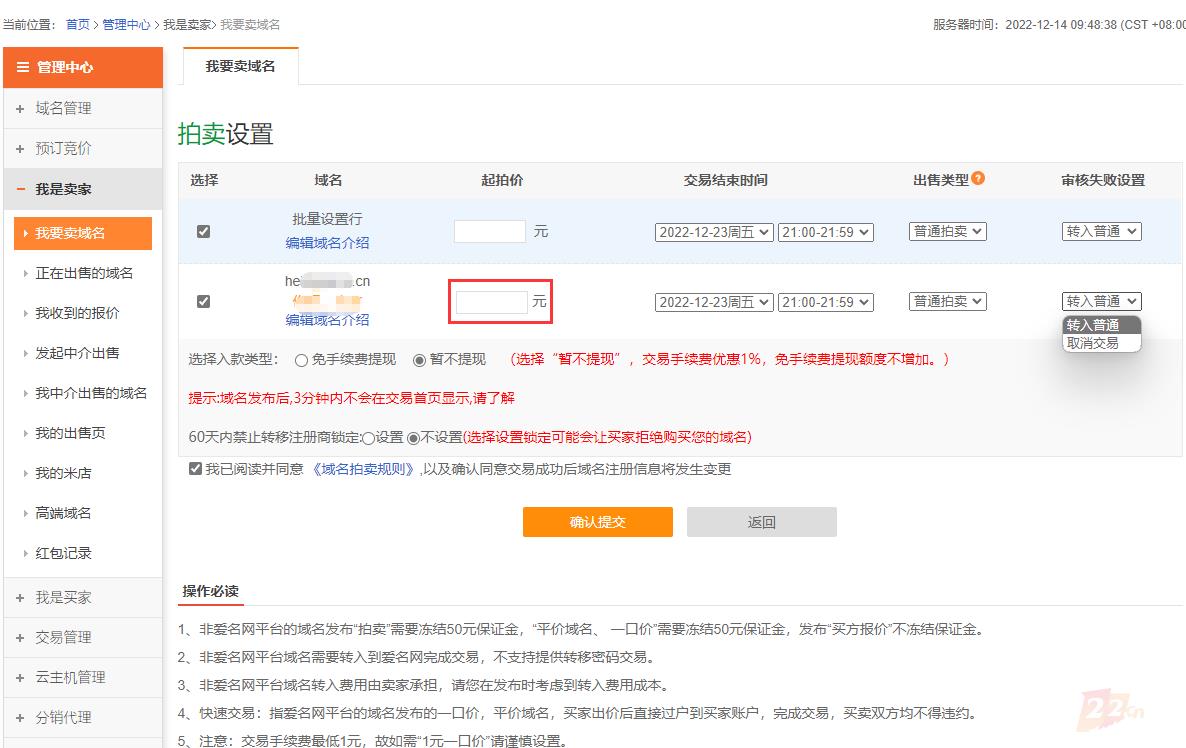The height and width of the screenshot is (748, 1186).
Task: Choose 取消交易 from the open dropdown list
Action: click(x=1092, y=343)
